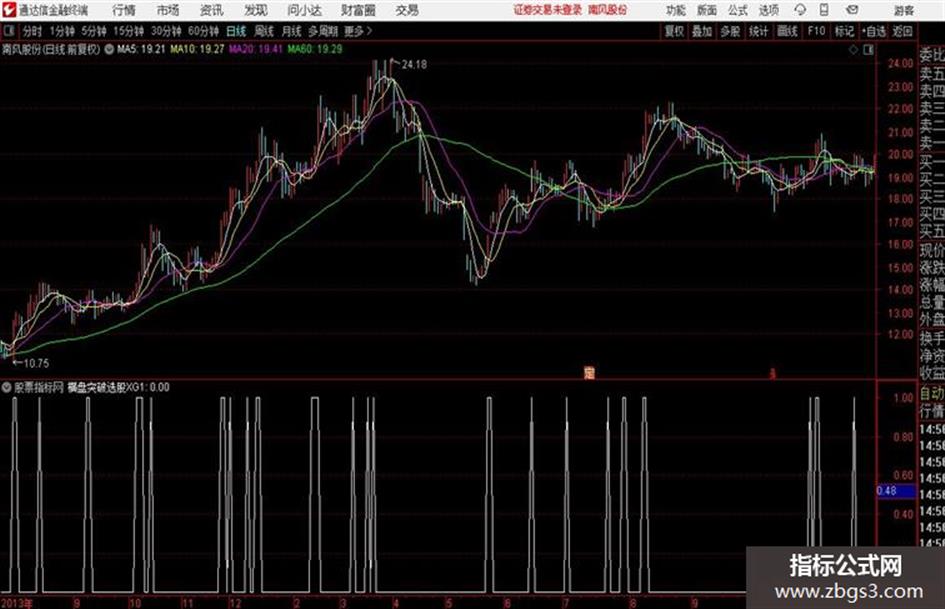945x609 pixels.
Task: Click the 通达信 red logo icon
Action: coord(8,10)
